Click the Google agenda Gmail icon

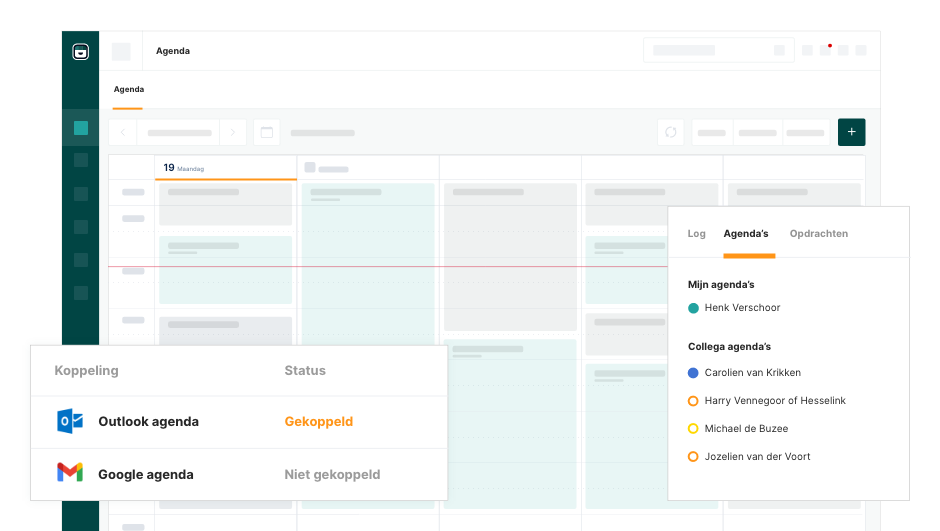click(70, 473)
